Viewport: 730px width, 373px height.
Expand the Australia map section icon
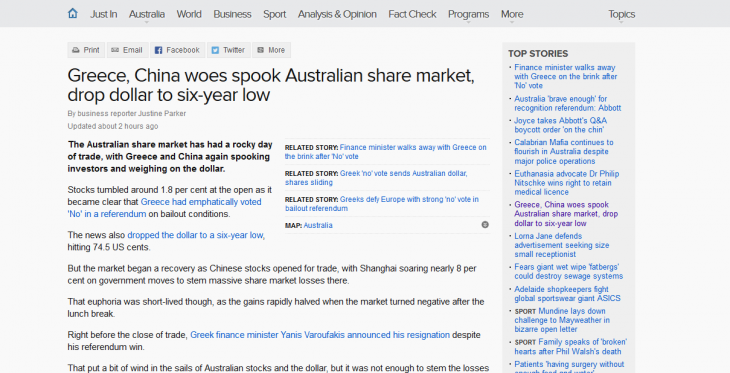click(485, 225)
